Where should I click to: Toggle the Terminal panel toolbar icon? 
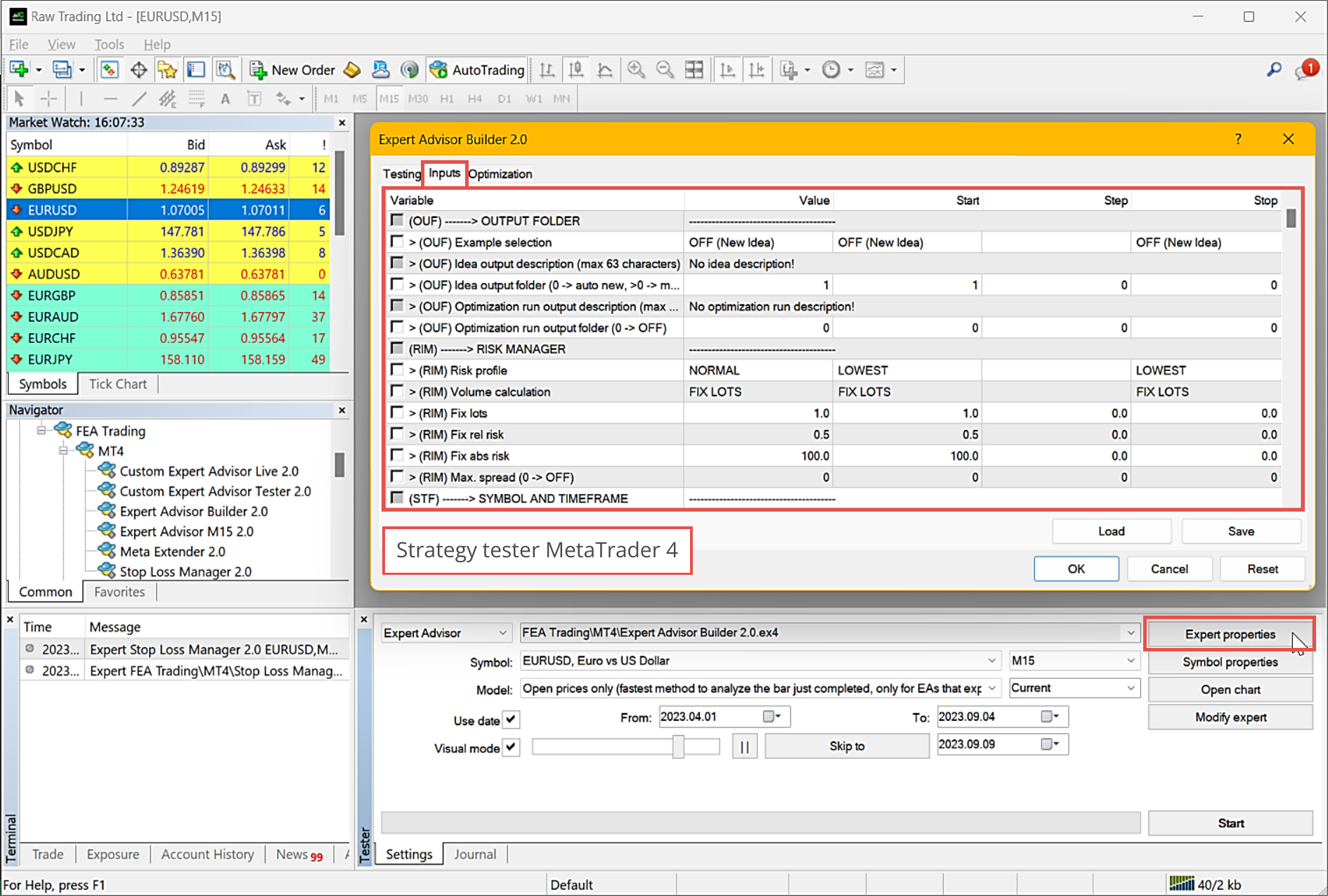coord(196,70)
